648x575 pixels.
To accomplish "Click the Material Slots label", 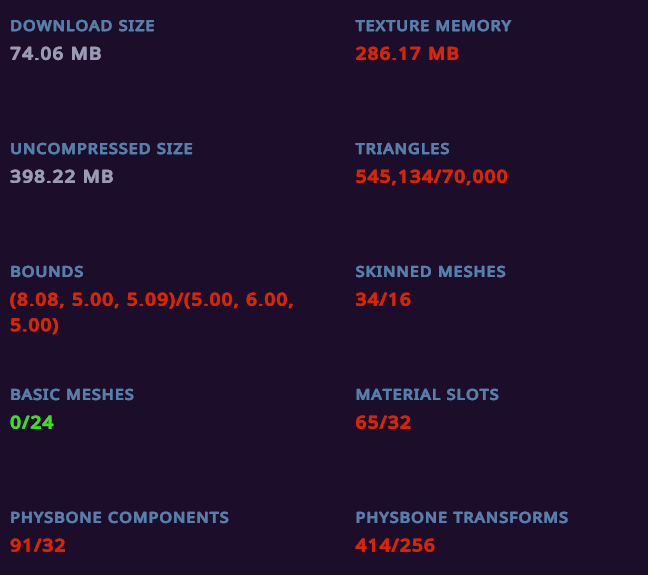I will pyautogui.click(x=427, y=395).
